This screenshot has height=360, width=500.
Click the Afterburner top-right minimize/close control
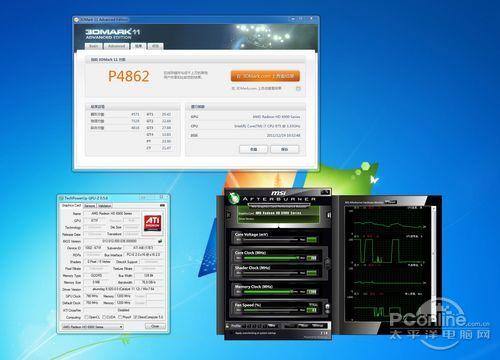coord(325,192)
